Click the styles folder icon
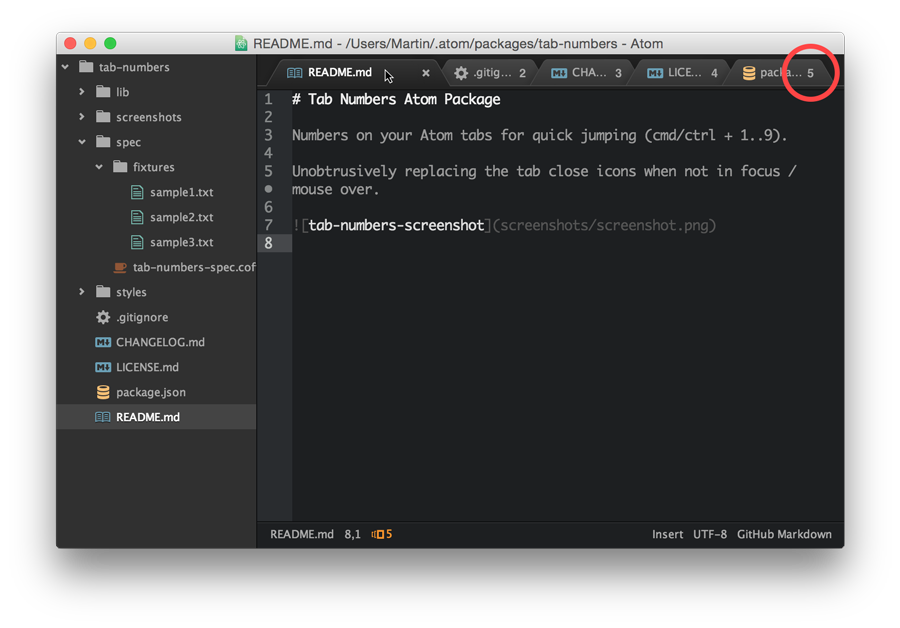This screenshot has height=628, width=900. point(103,292)
